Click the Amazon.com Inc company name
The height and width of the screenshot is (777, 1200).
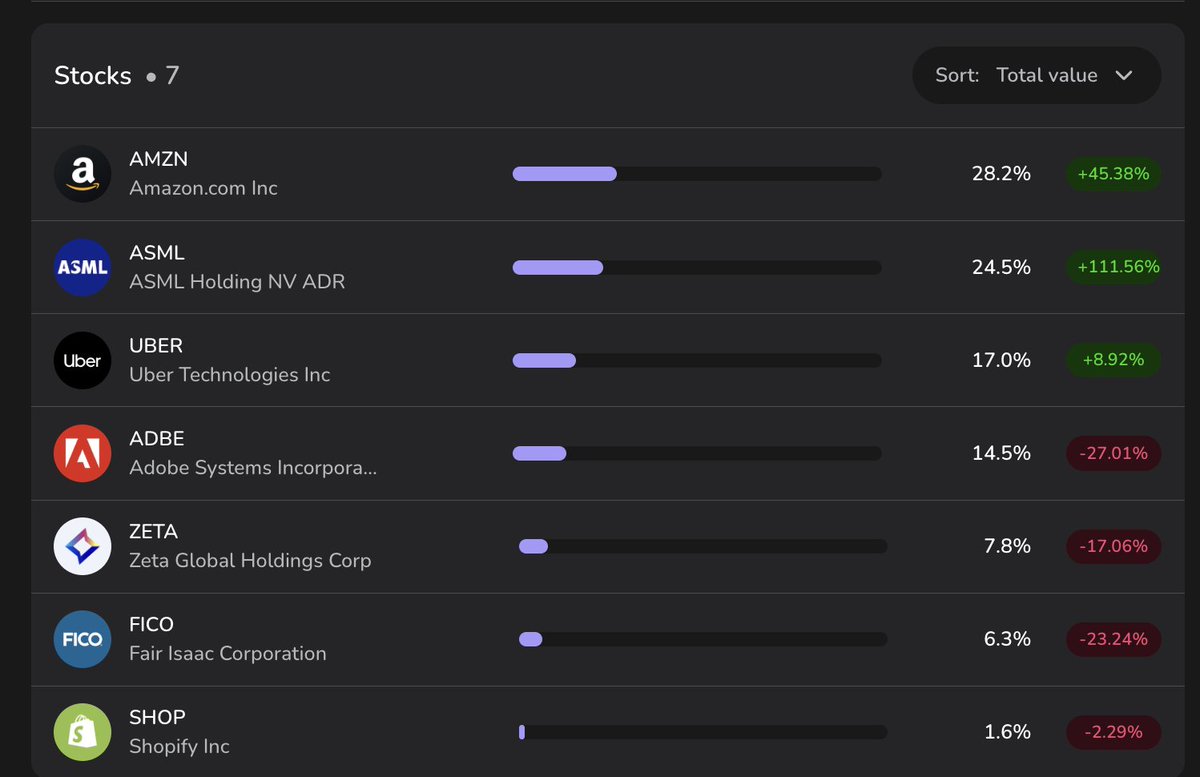click(x=204, y=188)
